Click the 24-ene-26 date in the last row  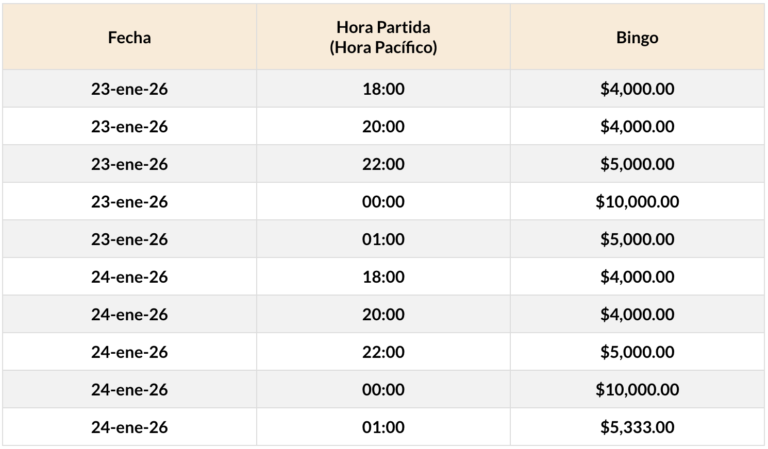point(129,427)
